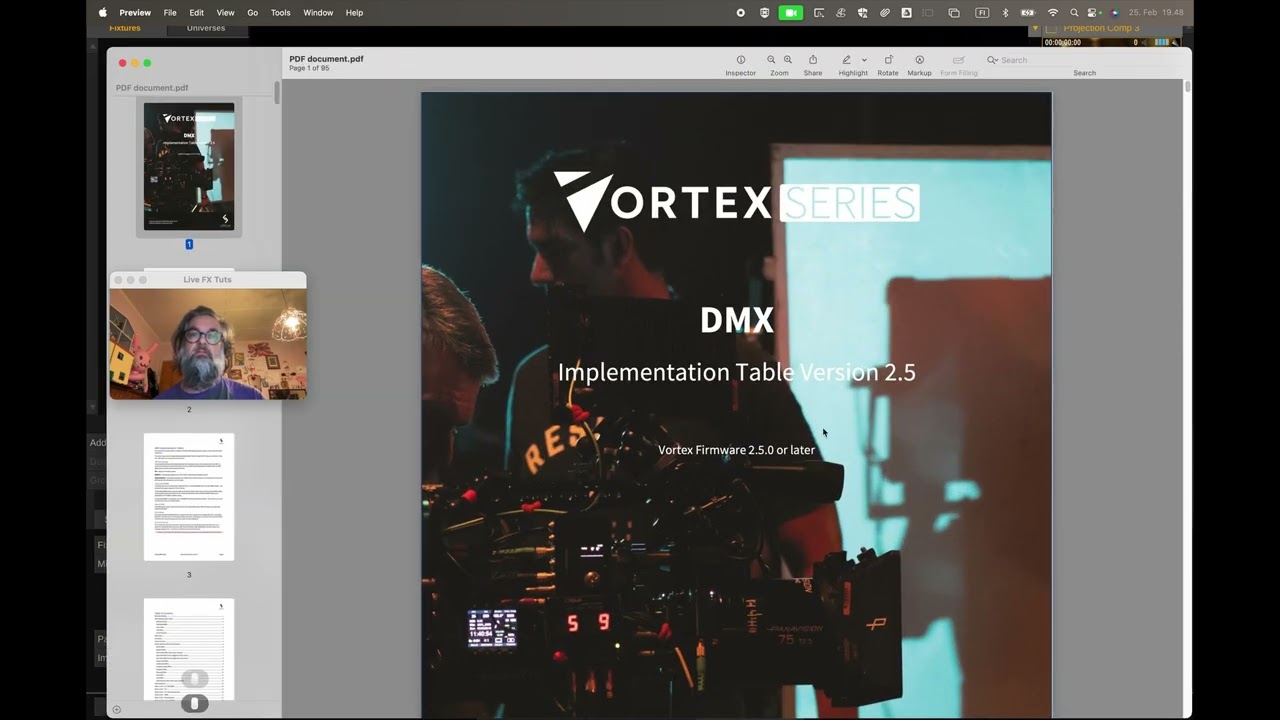1280x720 pixels.
Task: Click the PDF document.pdf window title
Action: pyautogui.click(x=326, y=59)
